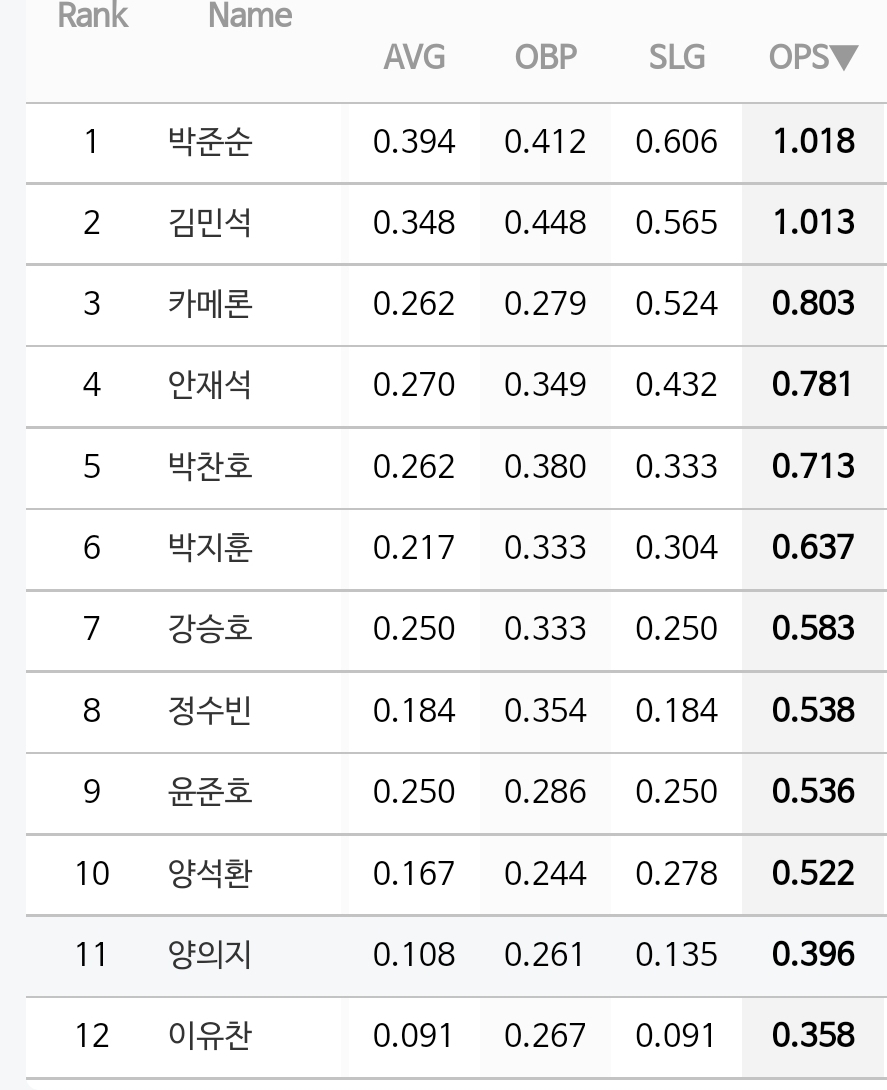Click player name 박지훈
The image size is (887, 1090).
pos(210,548)
